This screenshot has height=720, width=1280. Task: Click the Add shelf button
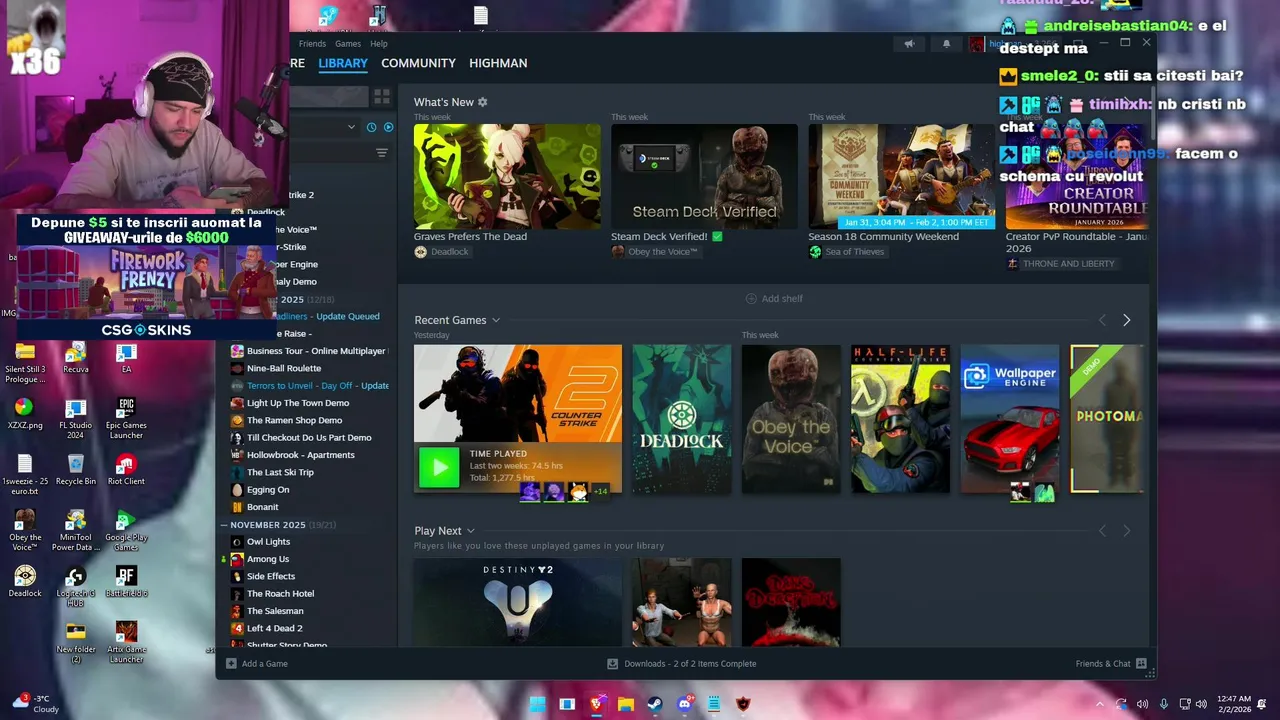pyautogui.click(x=774, y=299)
